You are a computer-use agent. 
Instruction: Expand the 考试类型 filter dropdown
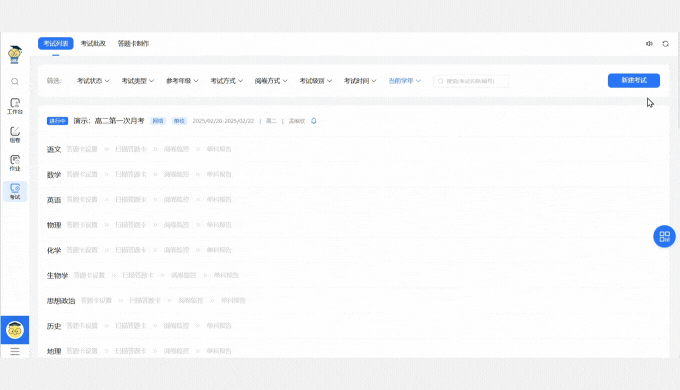click(138, 81)
